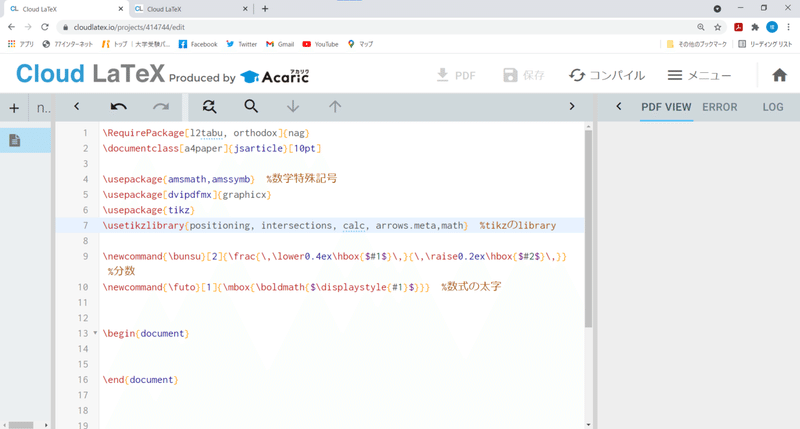The image size is (800, 429).
Task: Open the マップ bookmark
Action: coord(360,44)
